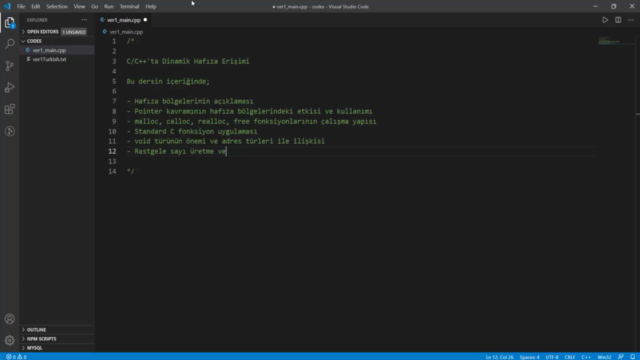The width and height of the screenshot is (640, 360).
Task: Open notifications bell in status bar
Action: 632,357
